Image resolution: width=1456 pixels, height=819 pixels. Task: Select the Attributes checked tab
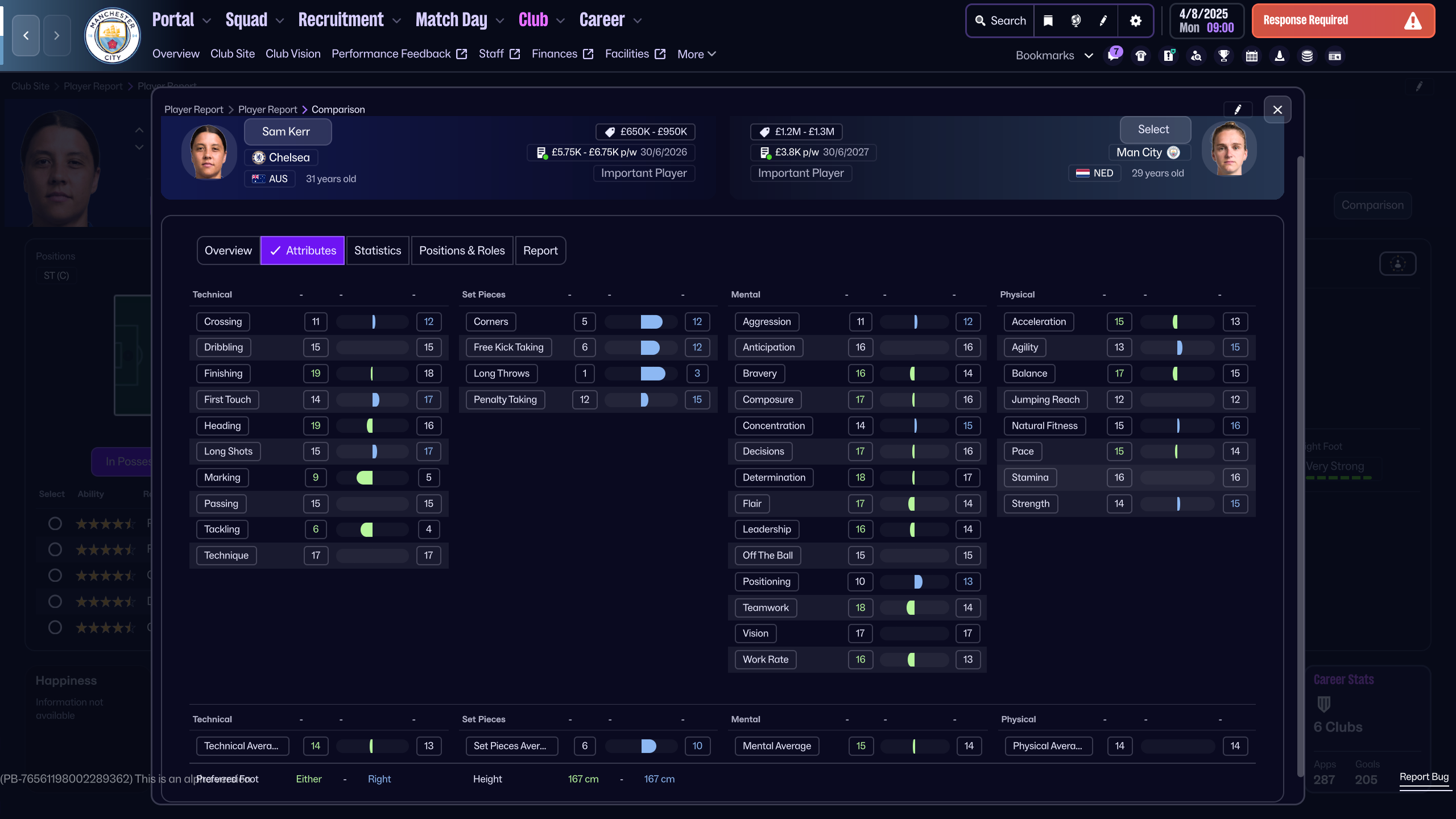coord(303,250)
